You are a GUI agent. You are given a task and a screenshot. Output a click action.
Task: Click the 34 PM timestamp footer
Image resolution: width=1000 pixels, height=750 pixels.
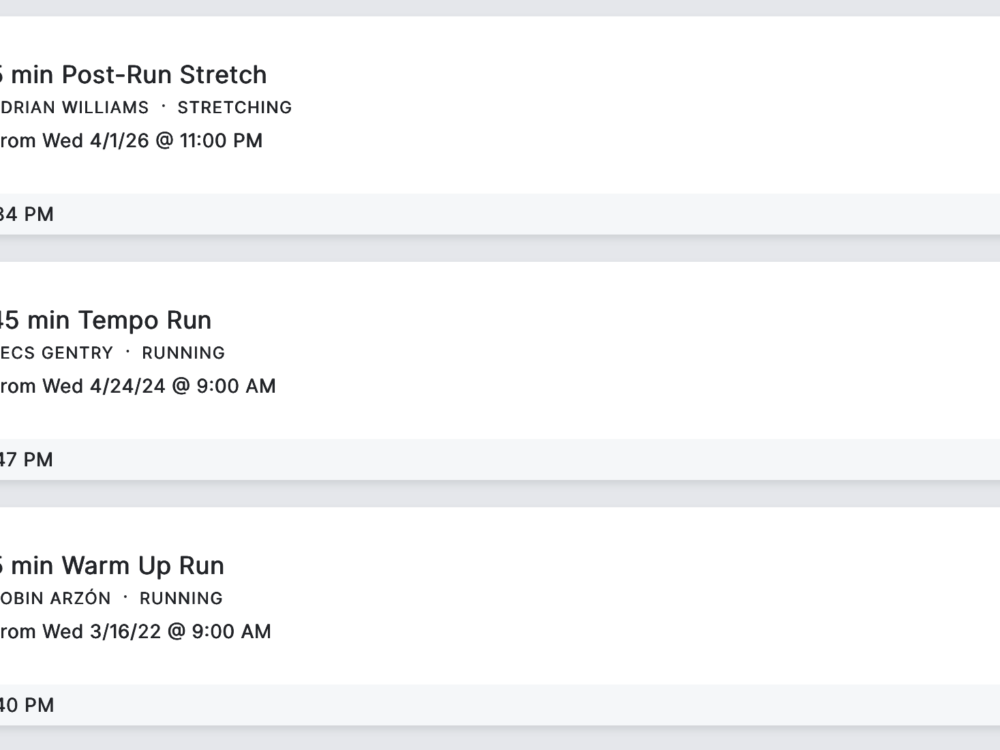click(x=27, y=214)
